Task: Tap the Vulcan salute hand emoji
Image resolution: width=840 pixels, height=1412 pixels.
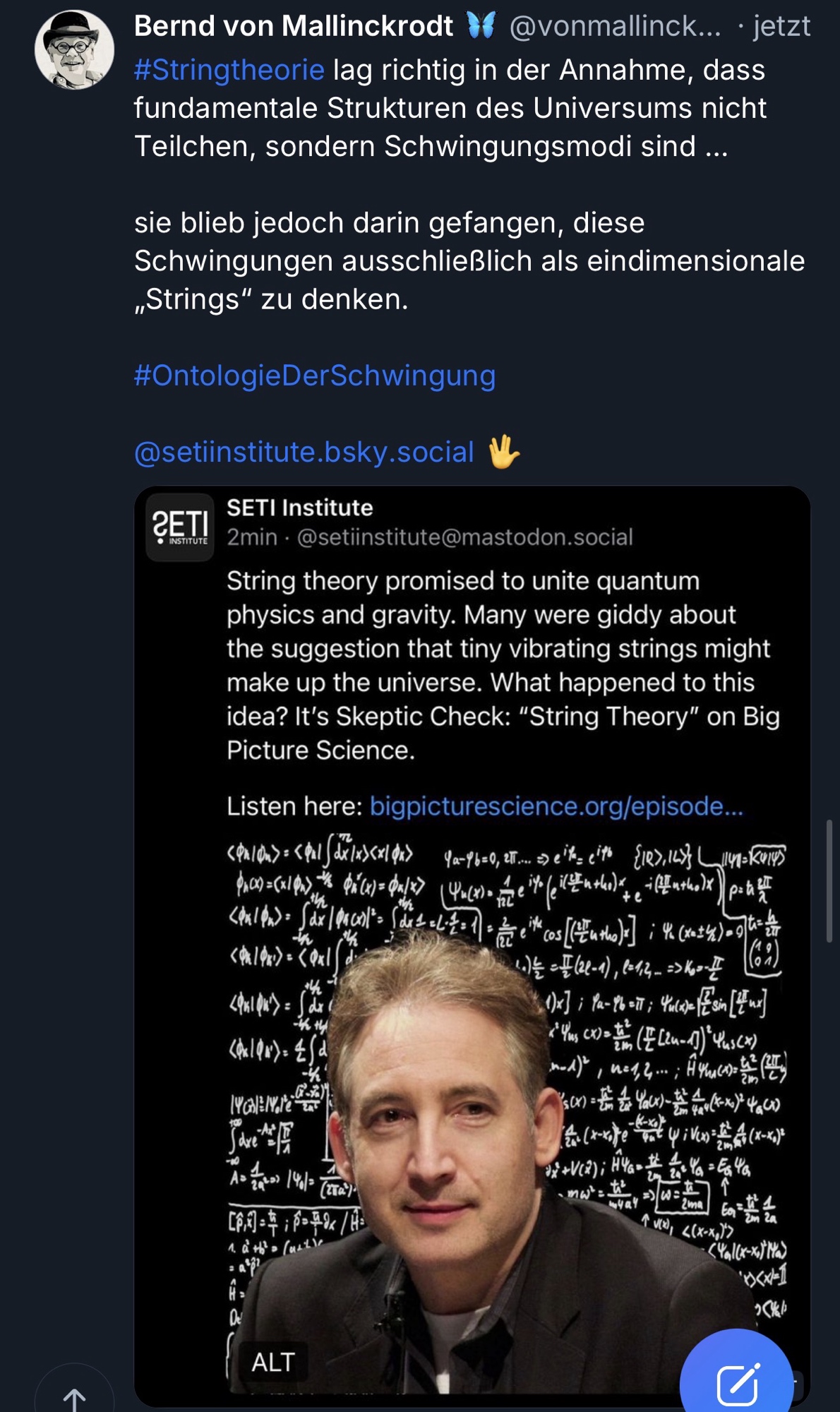Action: pos(503,452)
